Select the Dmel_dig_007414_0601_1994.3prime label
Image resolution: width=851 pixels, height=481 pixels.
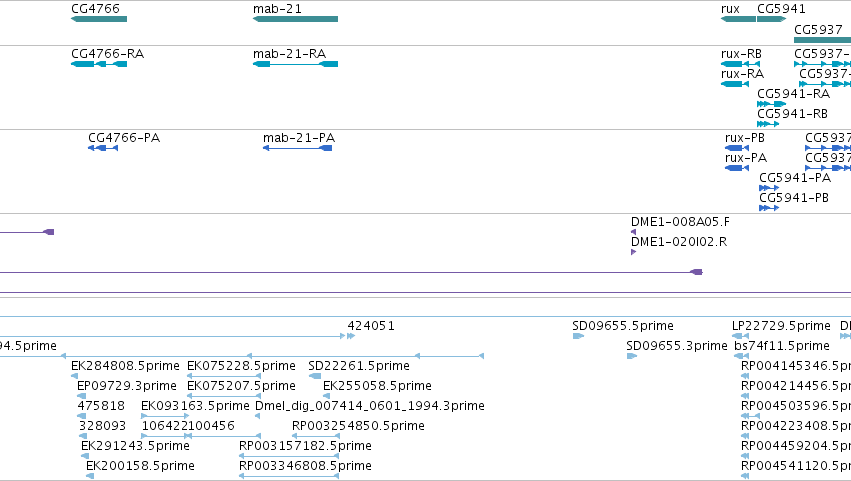370,406
